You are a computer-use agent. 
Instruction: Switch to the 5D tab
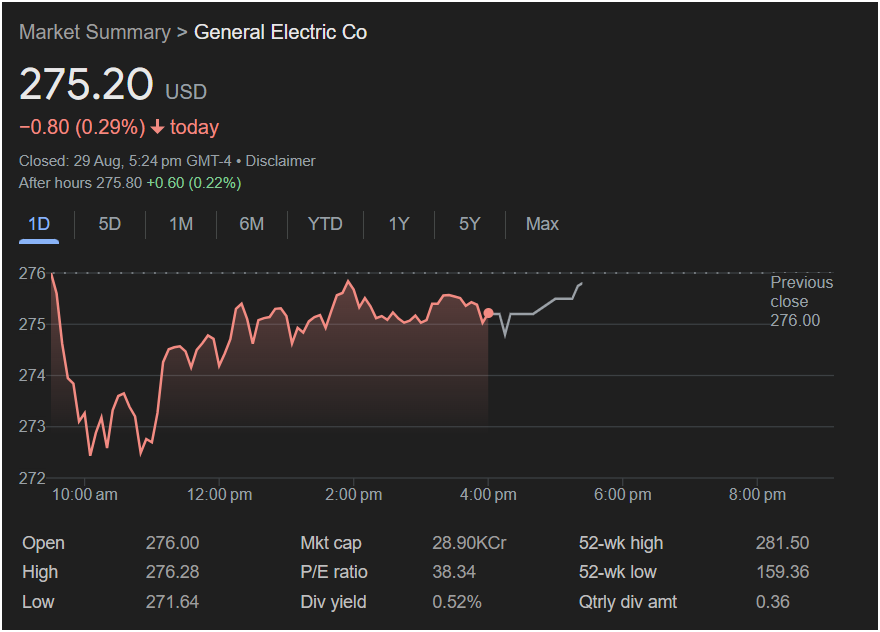click(x=110, y=224)
